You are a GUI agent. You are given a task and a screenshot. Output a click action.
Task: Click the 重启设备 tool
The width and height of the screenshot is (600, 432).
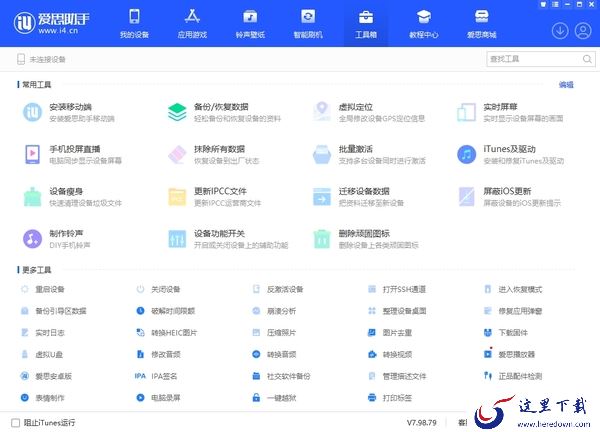point(43,289)
